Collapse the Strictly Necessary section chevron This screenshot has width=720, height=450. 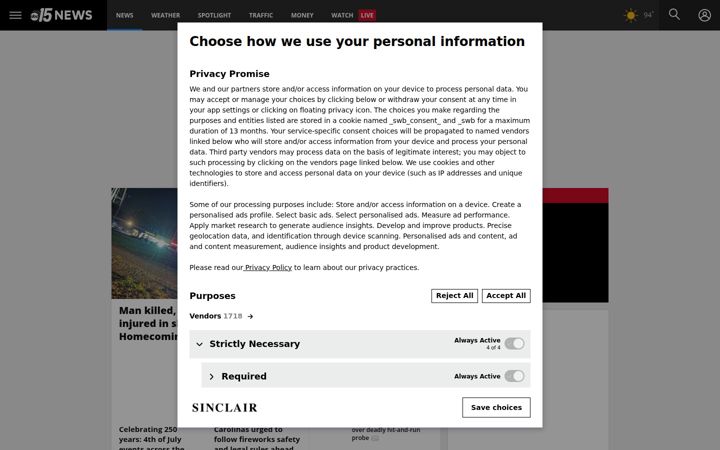(x=199, y=344)
